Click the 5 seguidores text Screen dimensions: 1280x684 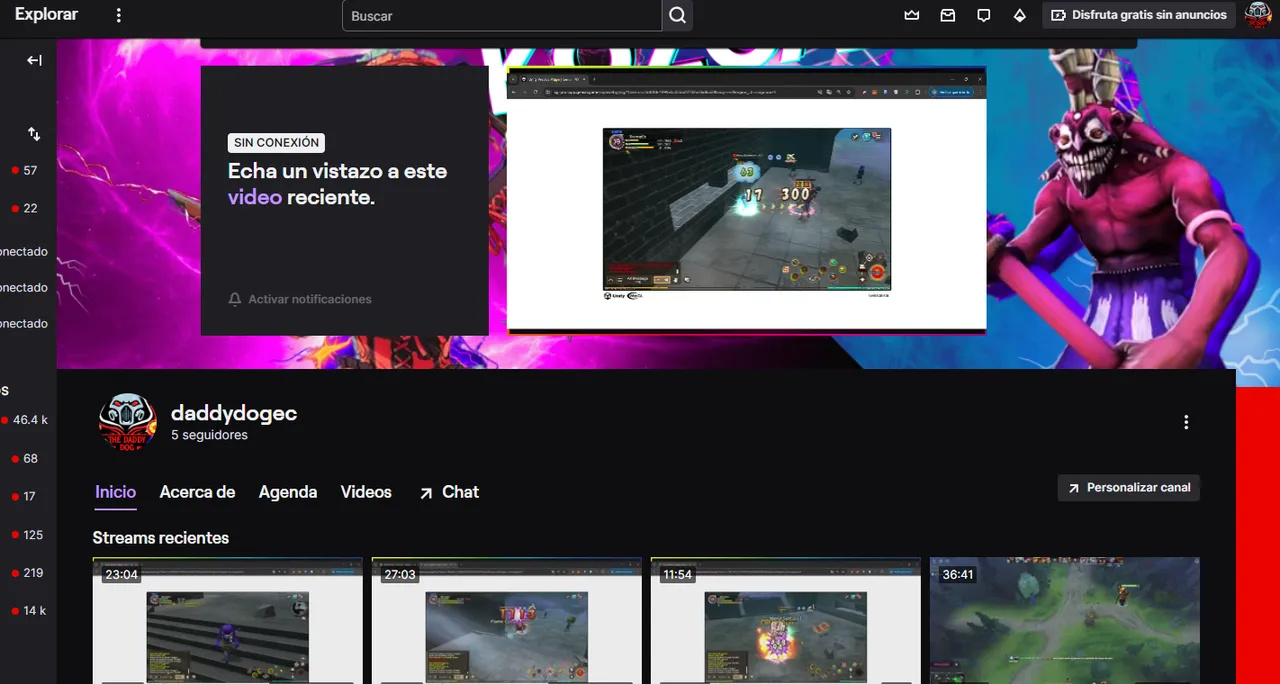(x=209, y=435)
